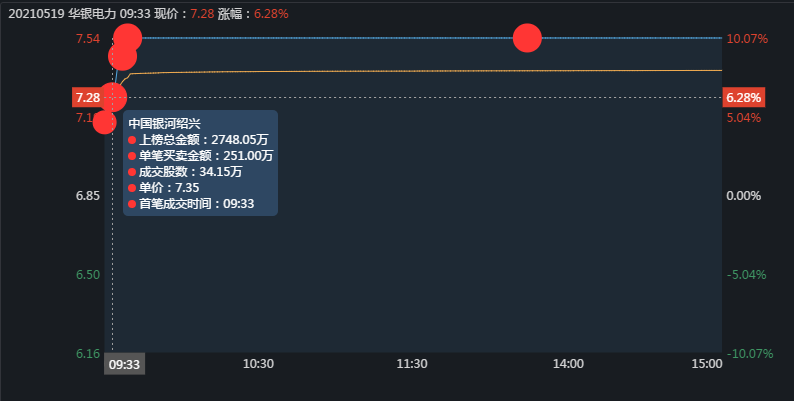
Task: Click the red 7.28 current price tag
Action: (x=87, y=98)
